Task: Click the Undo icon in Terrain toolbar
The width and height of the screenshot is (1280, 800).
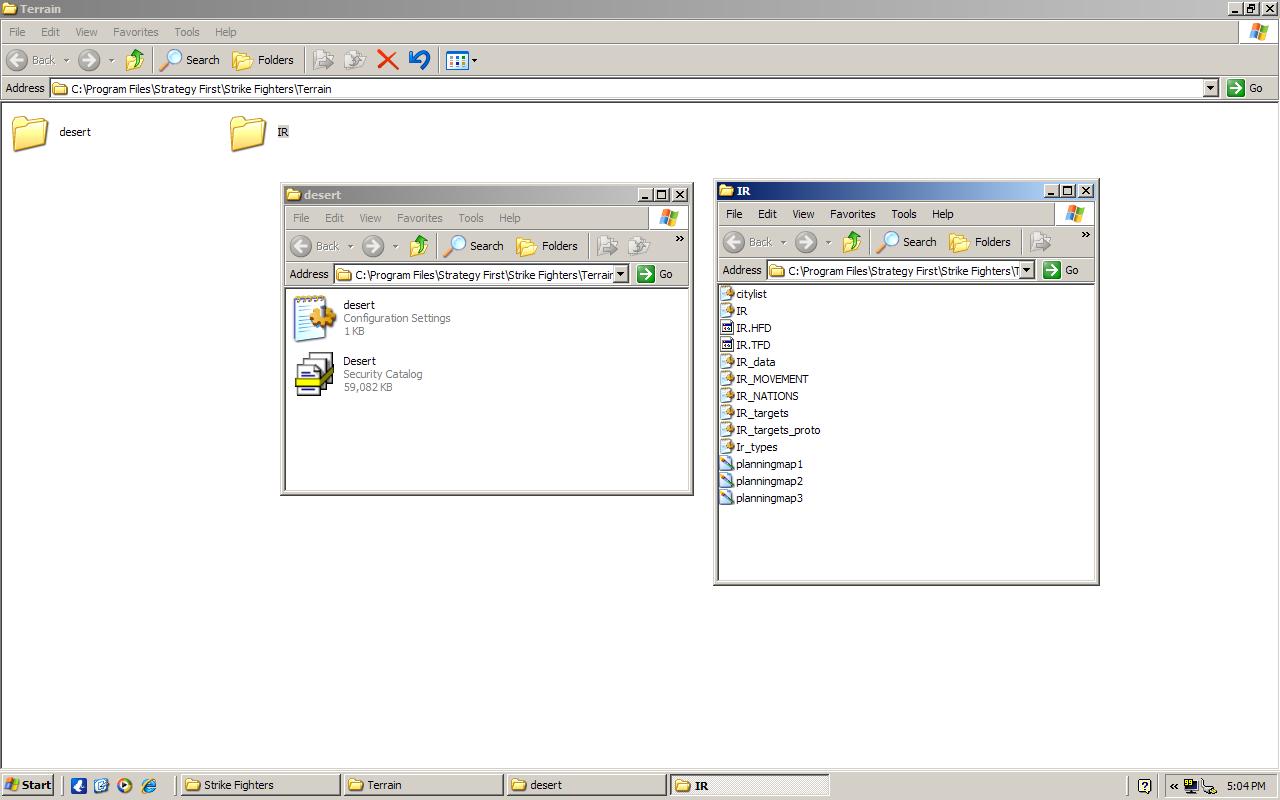Action: [x=419, y=60]
